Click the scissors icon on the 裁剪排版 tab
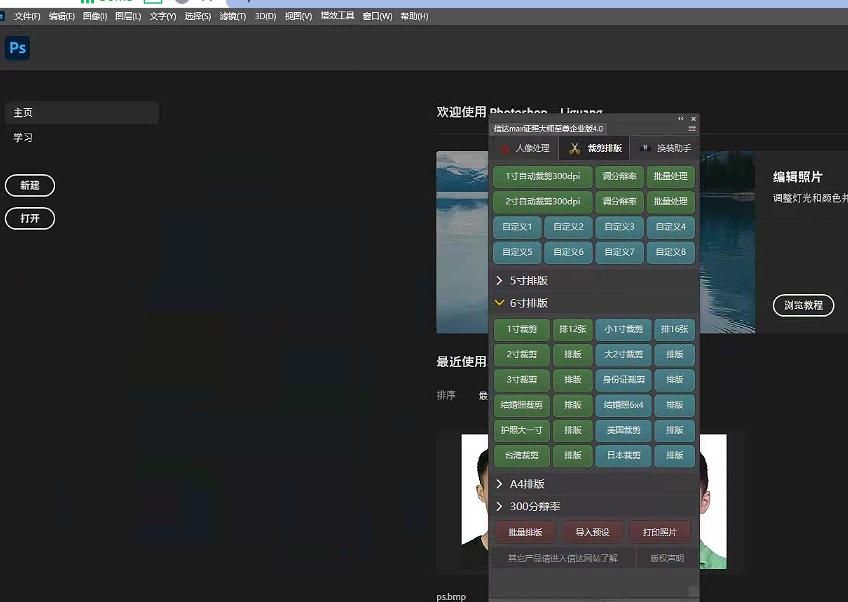 pyautogui.click(x=574, y=148)
